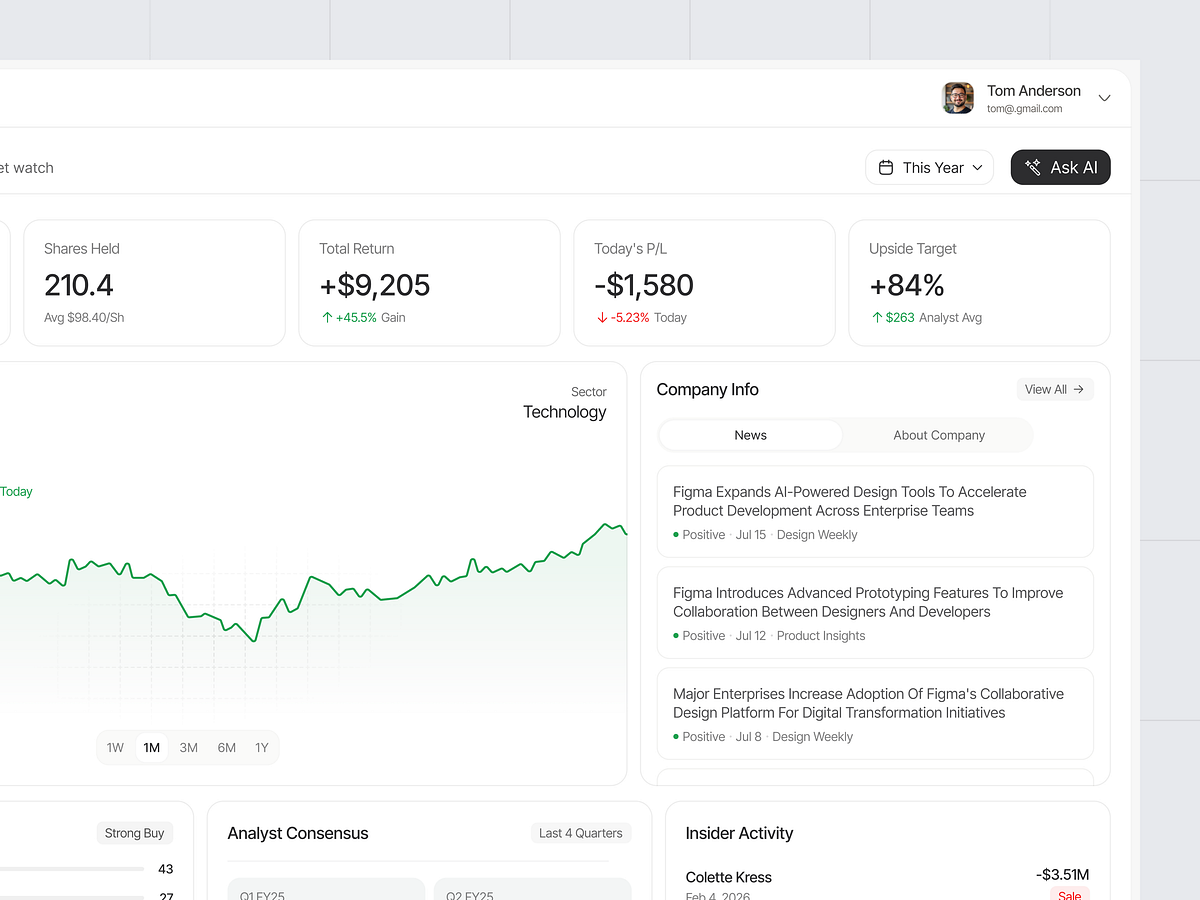The image size is (1200, 900).
Task: Click the Avg $98.40/Sh text
Action: pyautogui.click(x=84, y=318)
